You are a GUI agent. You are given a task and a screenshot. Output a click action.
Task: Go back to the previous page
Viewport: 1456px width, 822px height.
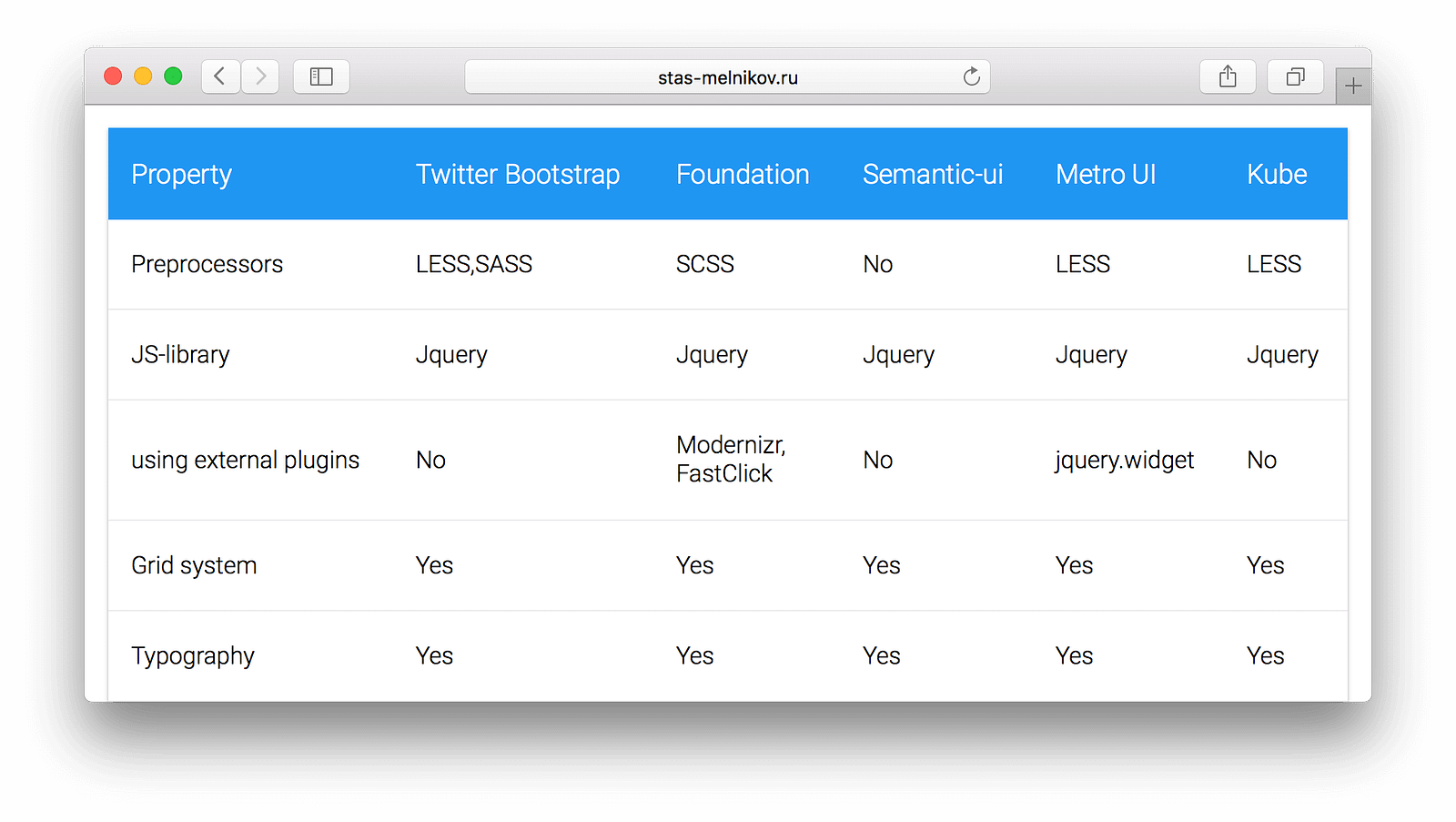tap(220, 76)
